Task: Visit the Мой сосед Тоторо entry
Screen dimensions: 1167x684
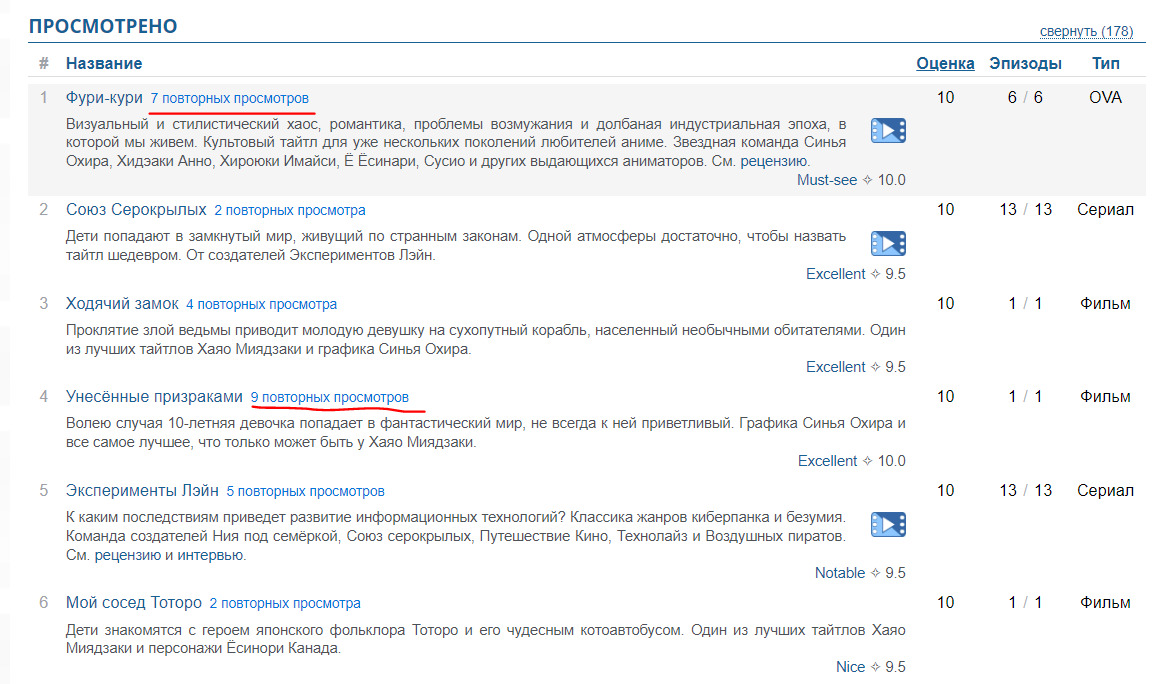Action: pos(134,603)
